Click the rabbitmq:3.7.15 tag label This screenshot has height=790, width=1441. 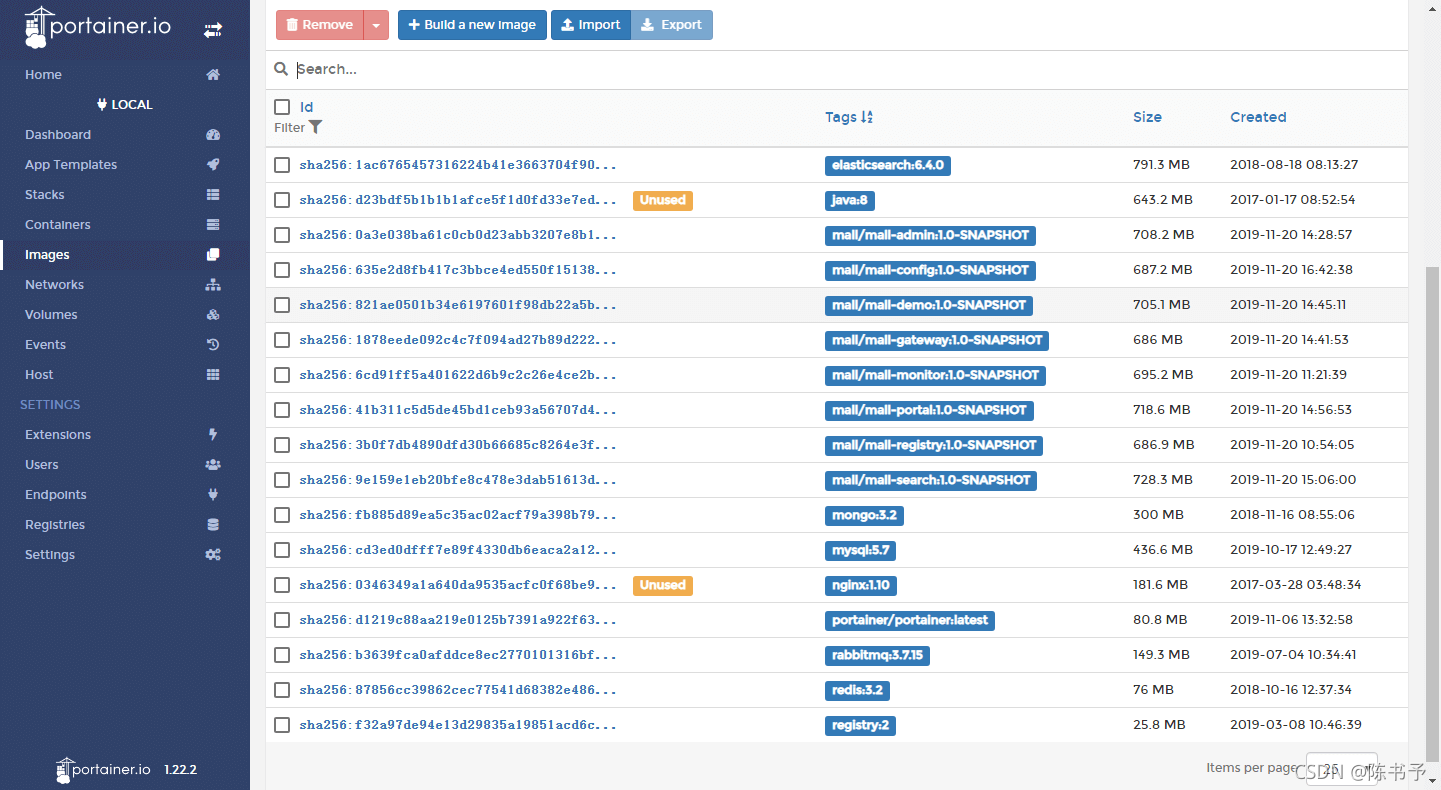(878, 655)
